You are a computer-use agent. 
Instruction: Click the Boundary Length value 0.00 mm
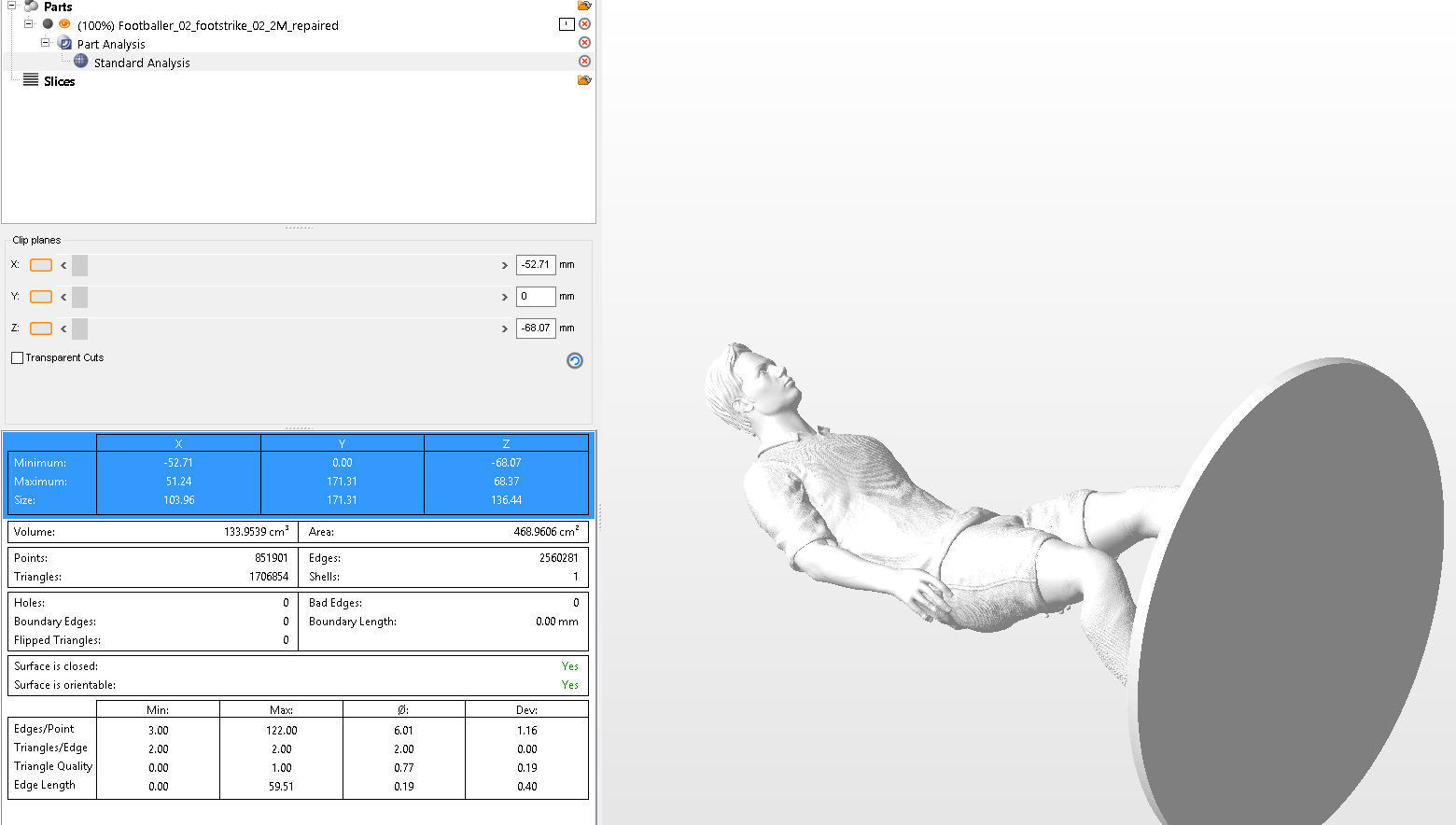[x=557, y=622]
